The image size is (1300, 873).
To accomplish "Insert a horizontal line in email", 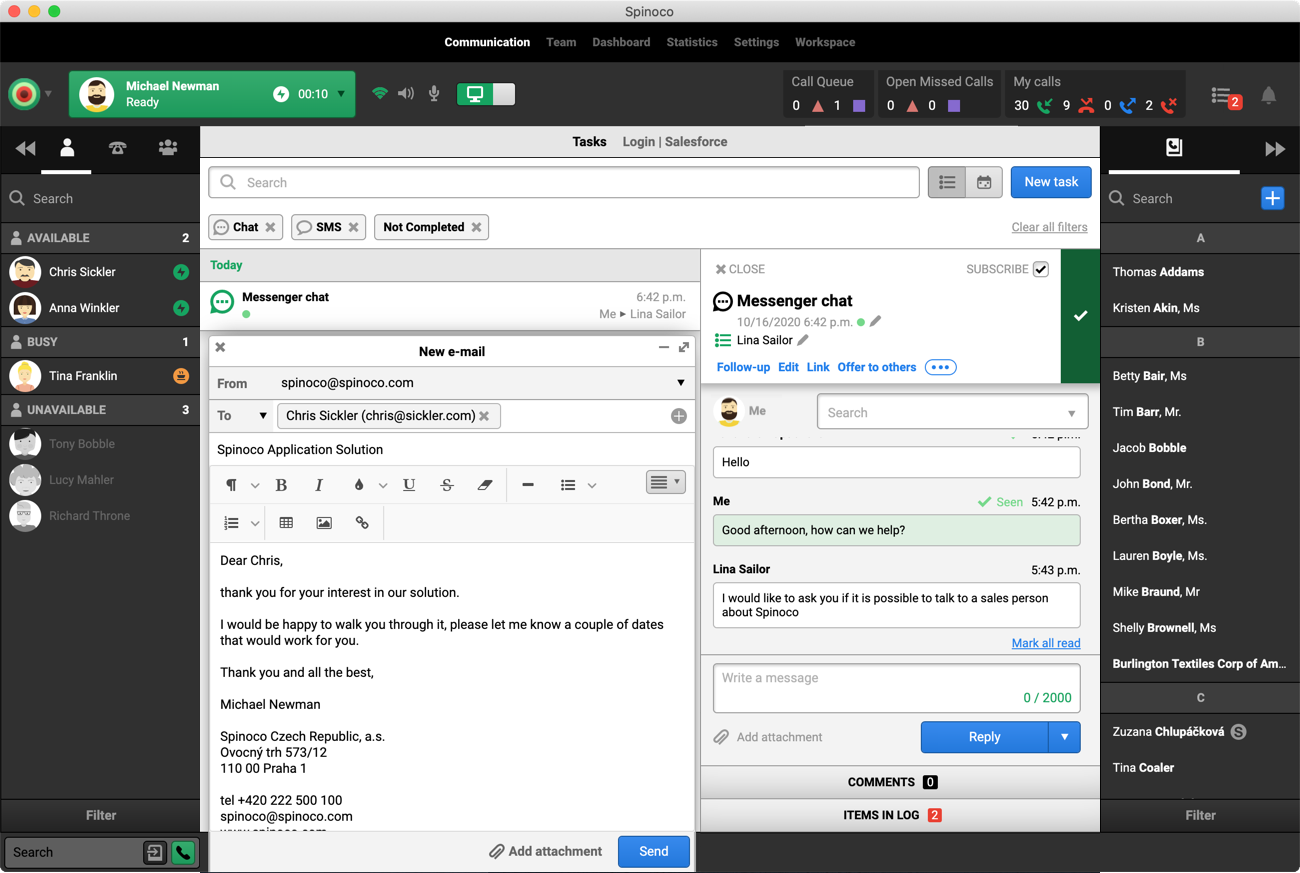I will click(x=528, y=485).
